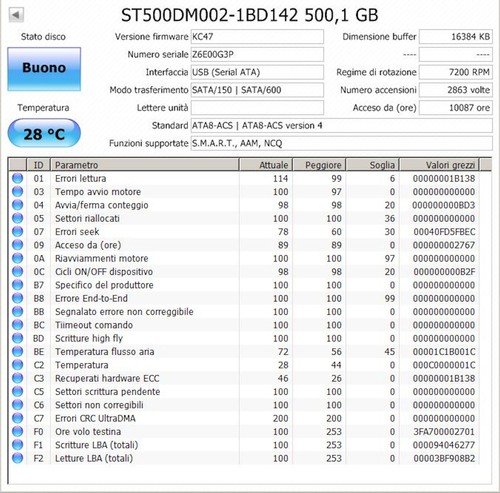Select the 'Settori riallocati' parameter text
The height and width of the screenshot is (493, 500).
click(x=87, y=218)
